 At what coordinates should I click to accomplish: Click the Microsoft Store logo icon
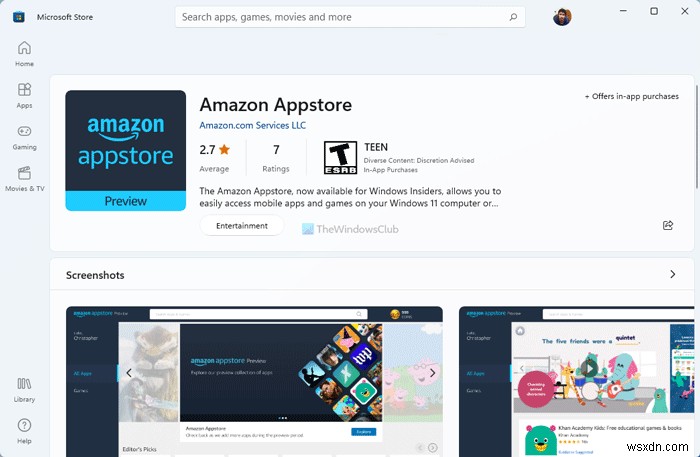tap(19, 17)
